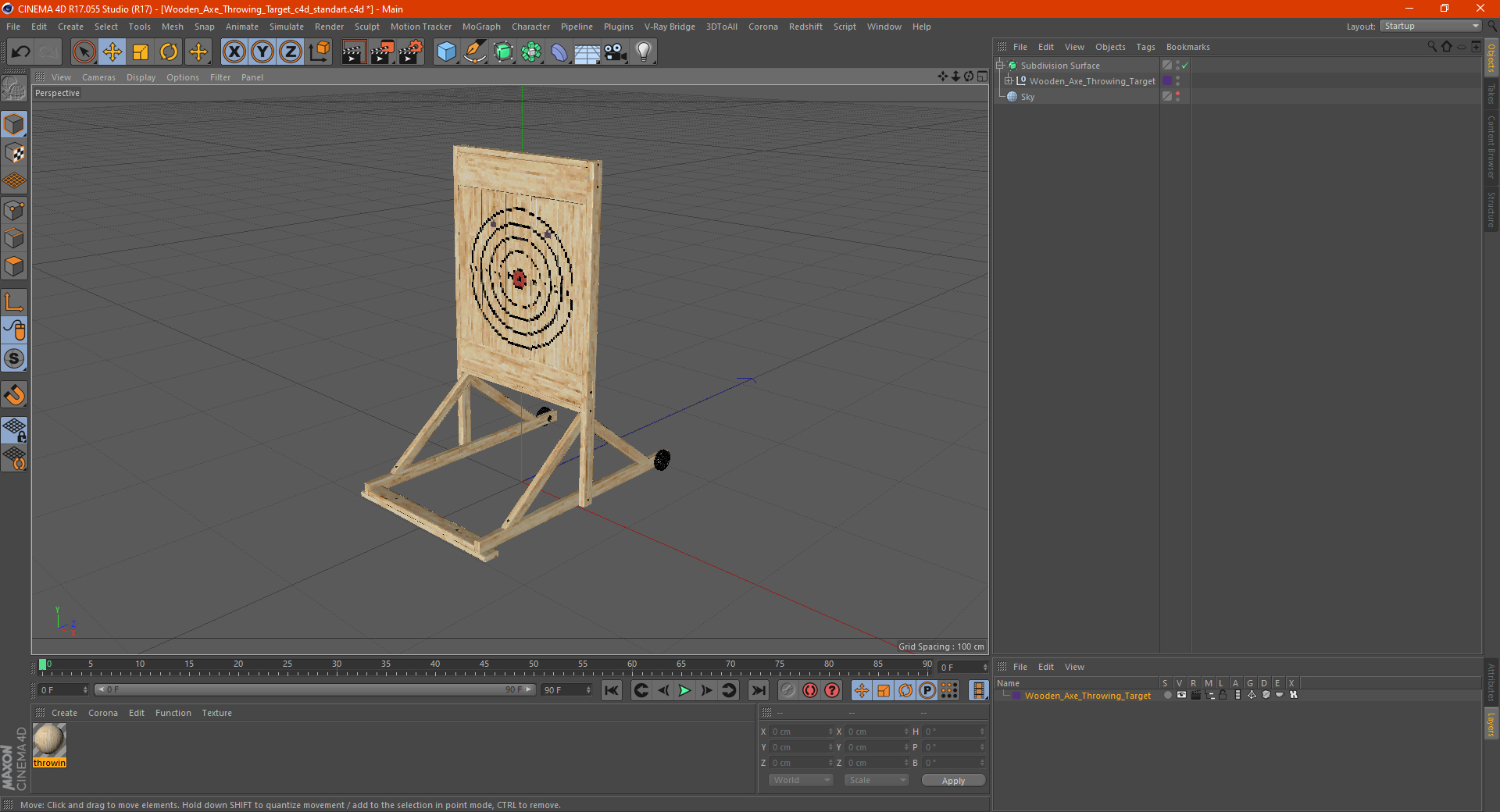Open the Mesh menu

[172, 27]
